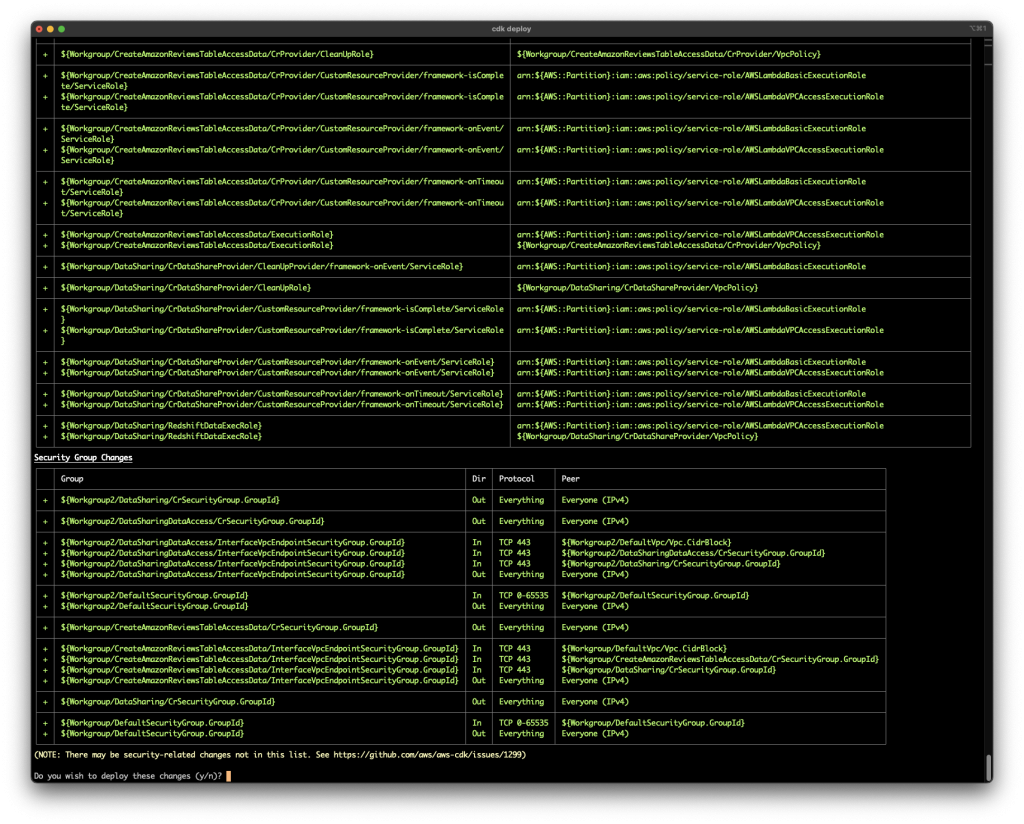Click the Workgroup/DefaultVpc/Vpc.CidrBlock peer entry
Screen dimensions: 1024x824
point(645,648)
